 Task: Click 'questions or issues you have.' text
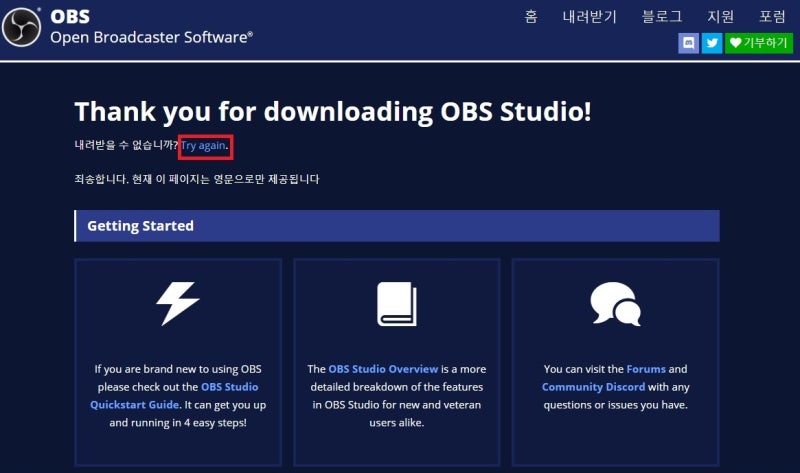point(615,405)
